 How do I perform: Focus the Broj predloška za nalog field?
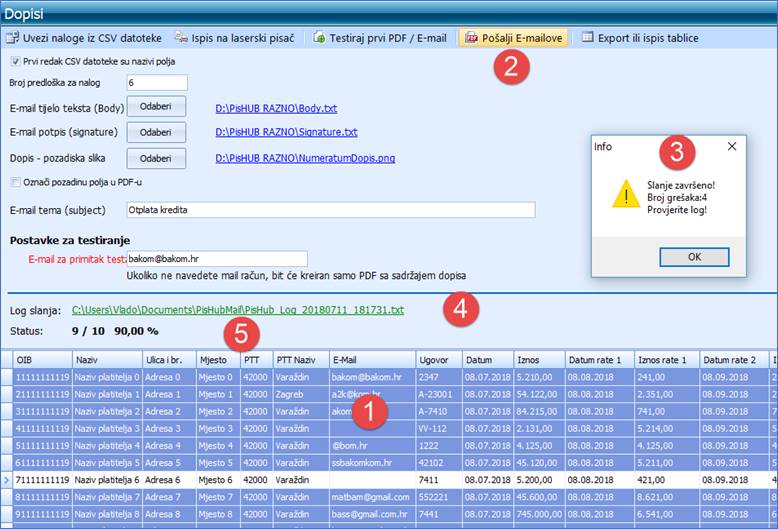coord(157,82)
